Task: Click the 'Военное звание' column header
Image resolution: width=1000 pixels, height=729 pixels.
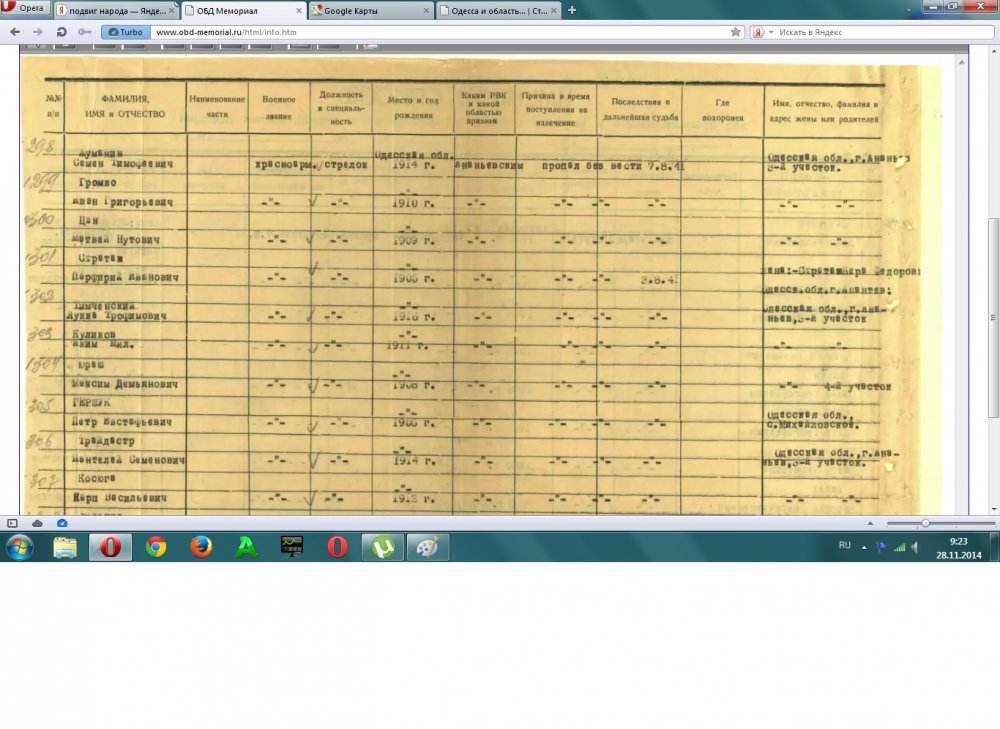Action: [279, 108]
